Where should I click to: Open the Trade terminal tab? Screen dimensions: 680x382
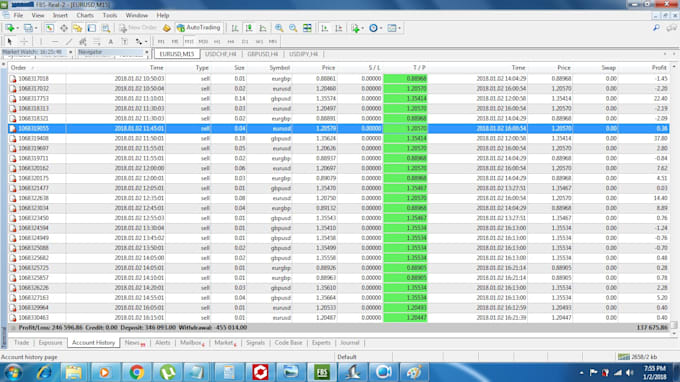(21, 343)
